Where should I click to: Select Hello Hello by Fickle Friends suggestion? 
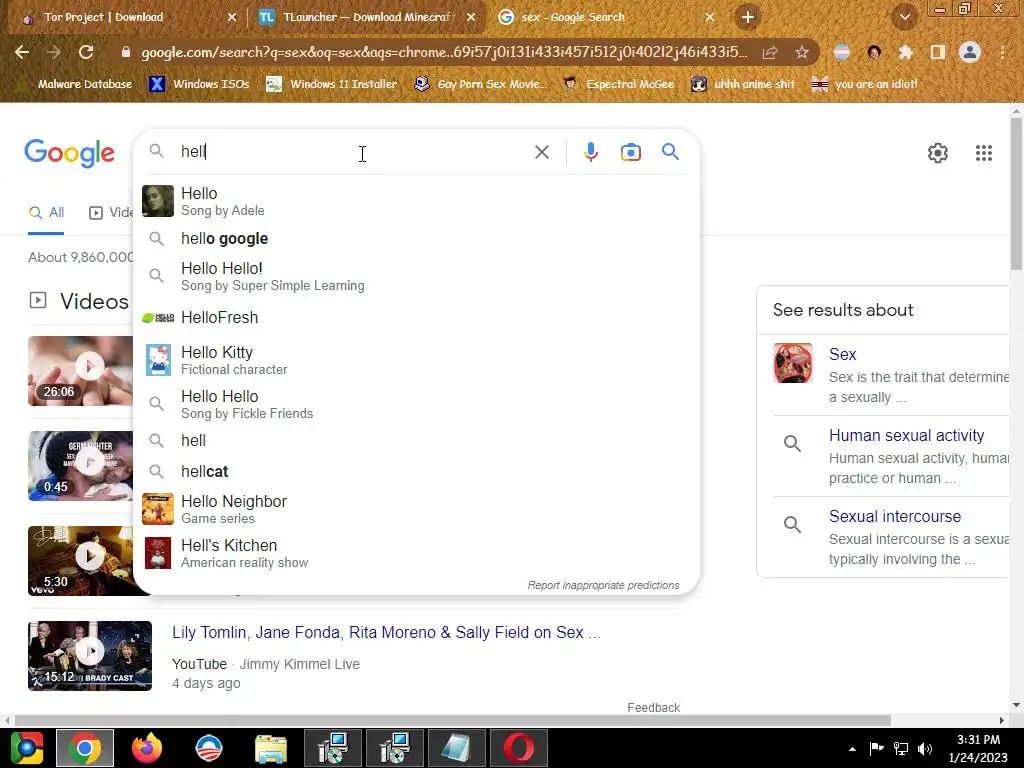pyautogui.click(x=416, y=404)
